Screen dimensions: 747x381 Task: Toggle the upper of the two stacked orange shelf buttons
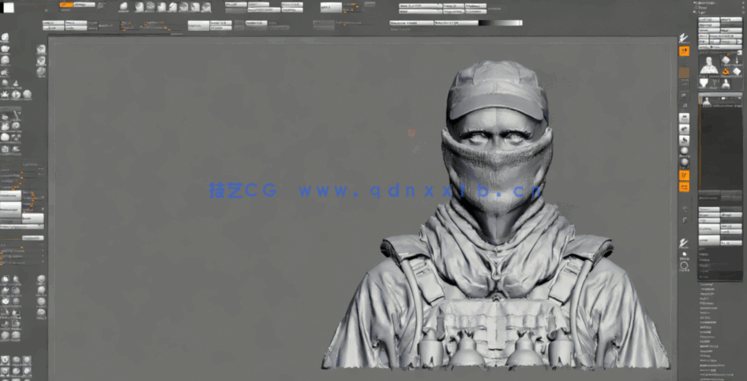tap(684, 175)
